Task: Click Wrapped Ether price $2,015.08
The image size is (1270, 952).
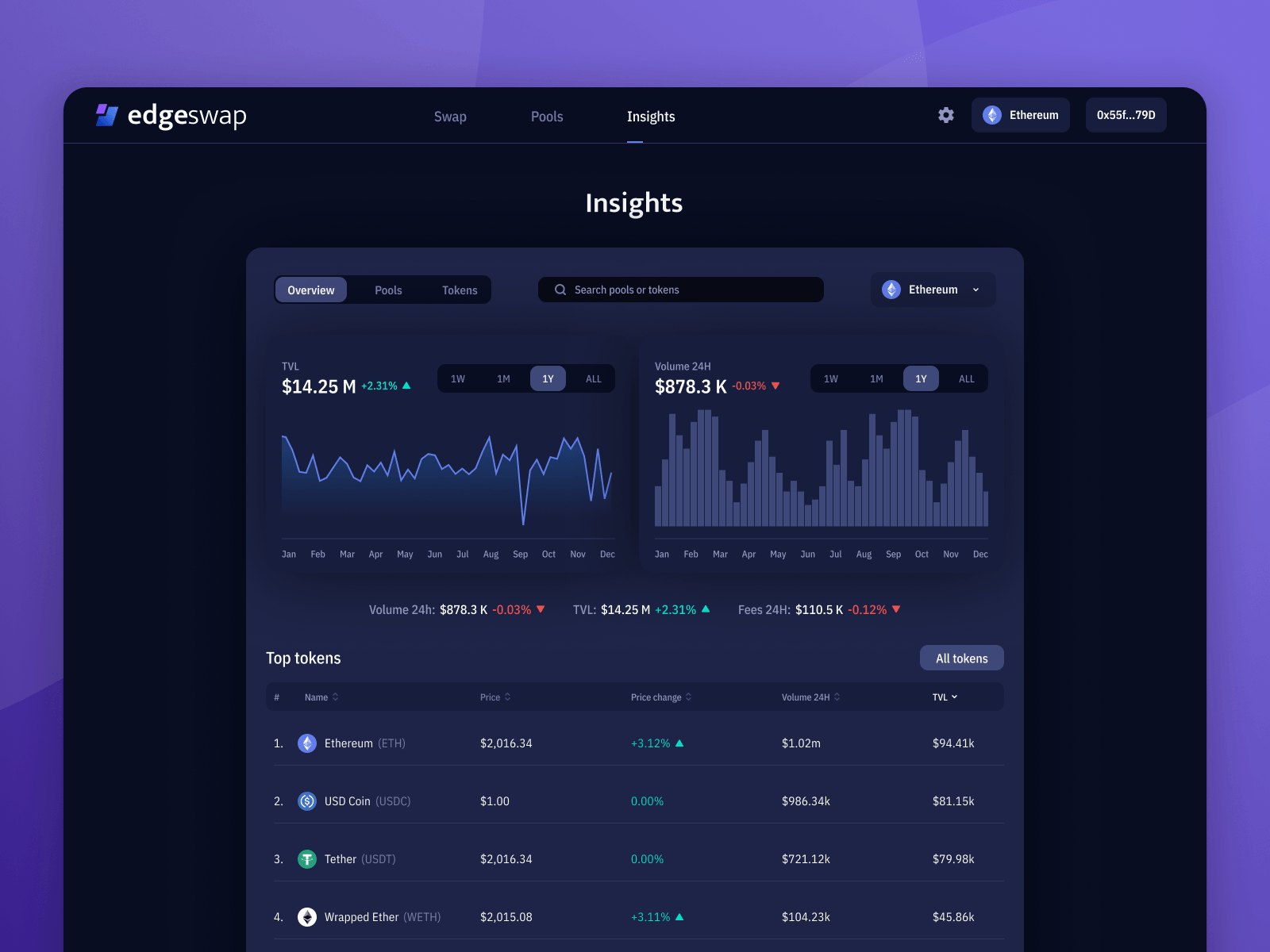Action: click(506, 917)
